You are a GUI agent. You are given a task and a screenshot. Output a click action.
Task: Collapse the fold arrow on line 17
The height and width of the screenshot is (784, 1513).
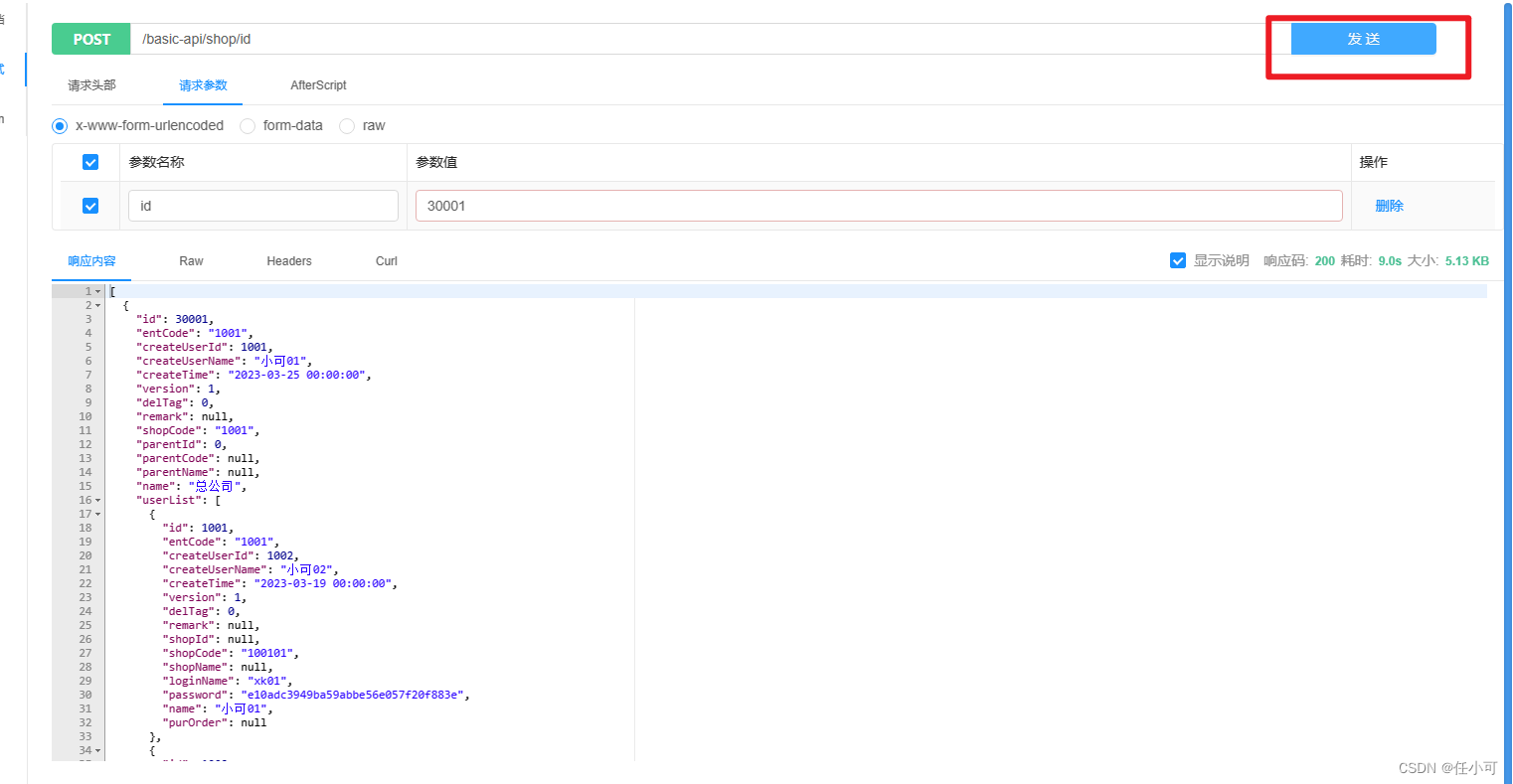tap(97, 515)
